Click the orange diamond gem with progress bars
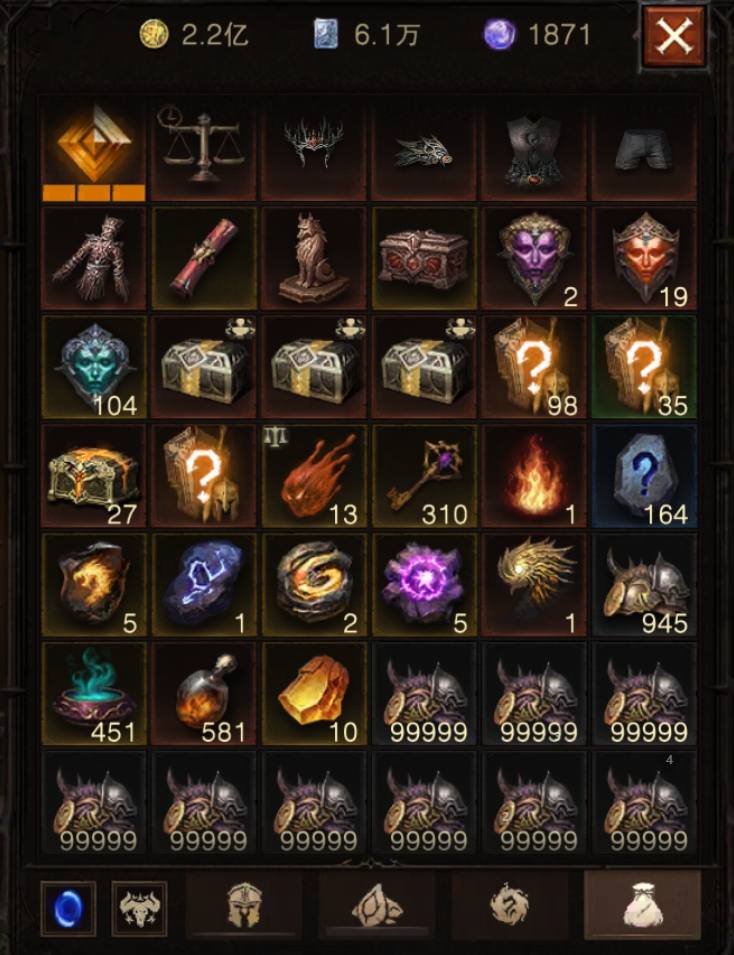Image resolution: width=734 pixels, height=955 pixels. point(94,149)
